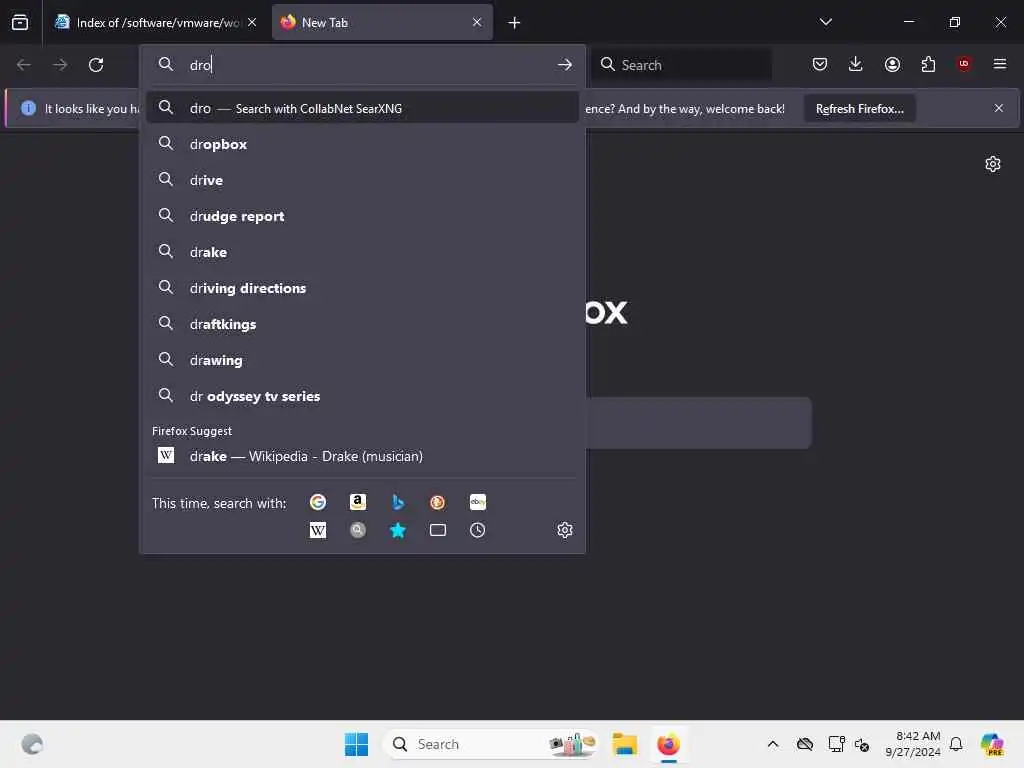The width and height of the screenshot is (1024, 768).
Task: Open the Firefox application menu
Action: tap(1000, 64)
